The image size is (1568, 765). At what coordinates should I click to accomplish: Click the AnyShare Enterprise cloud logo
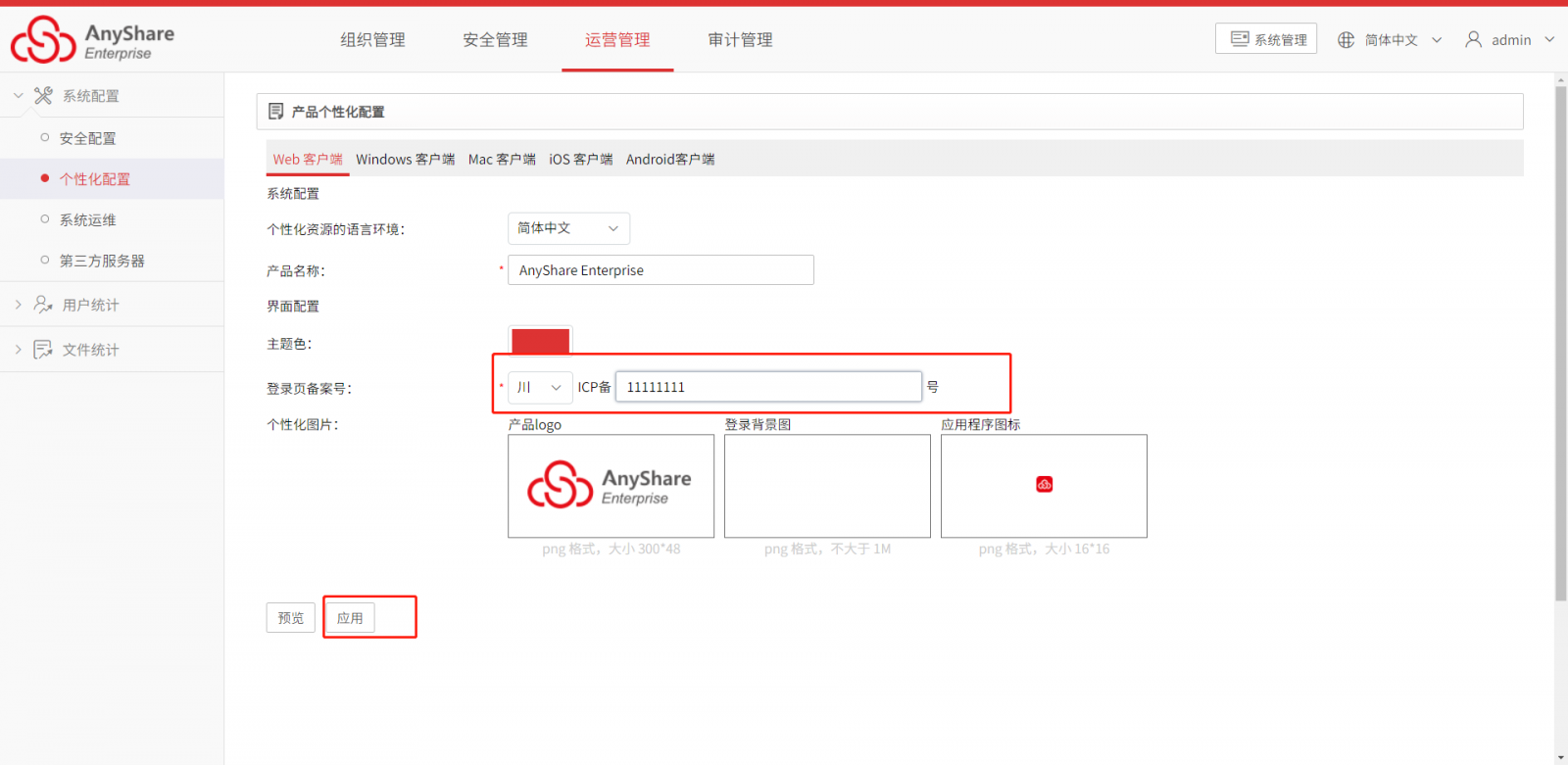(43, 39)
